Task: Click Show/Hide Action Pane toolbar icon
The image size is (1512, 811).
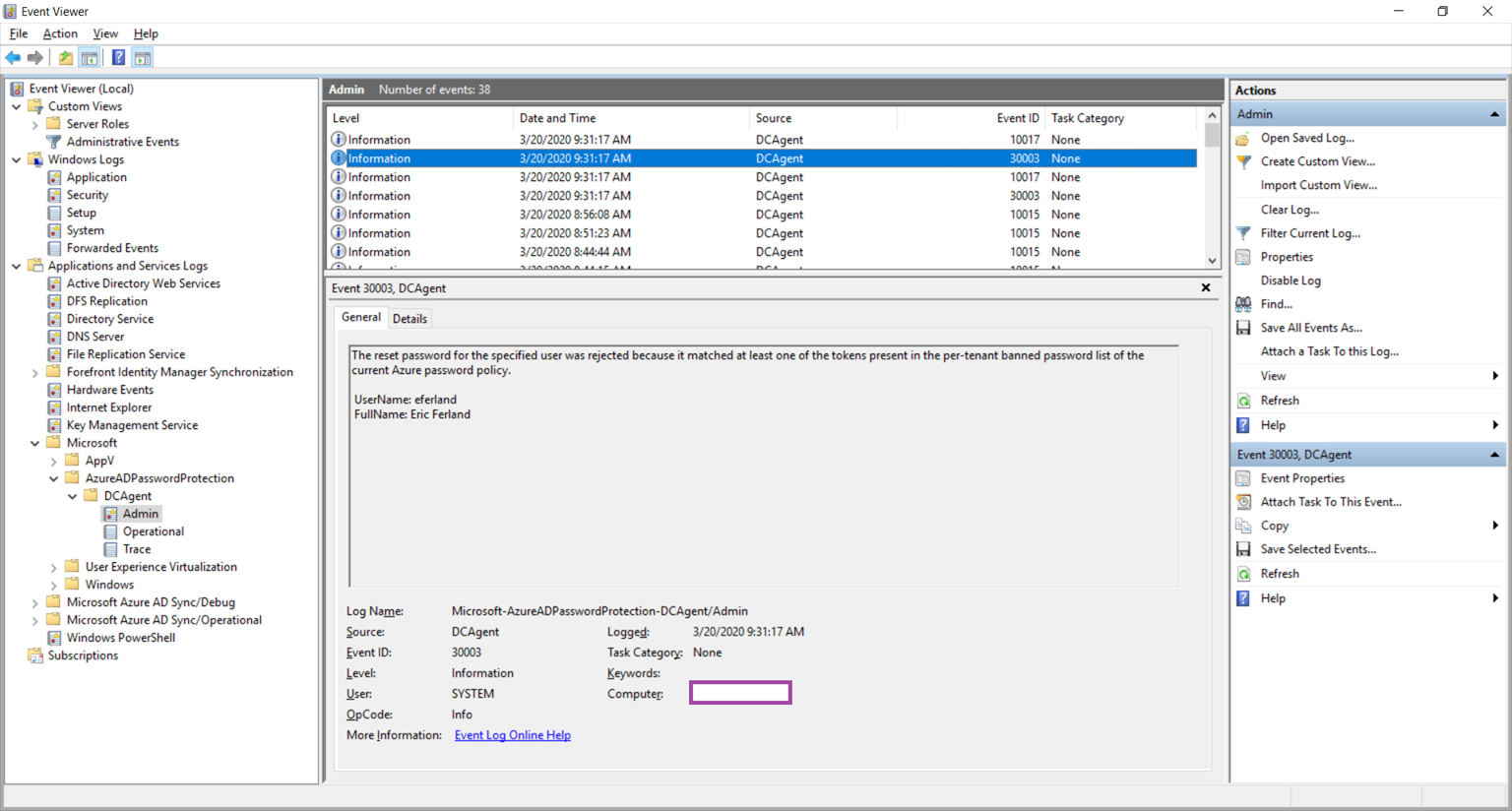Action: click(143, 58)
